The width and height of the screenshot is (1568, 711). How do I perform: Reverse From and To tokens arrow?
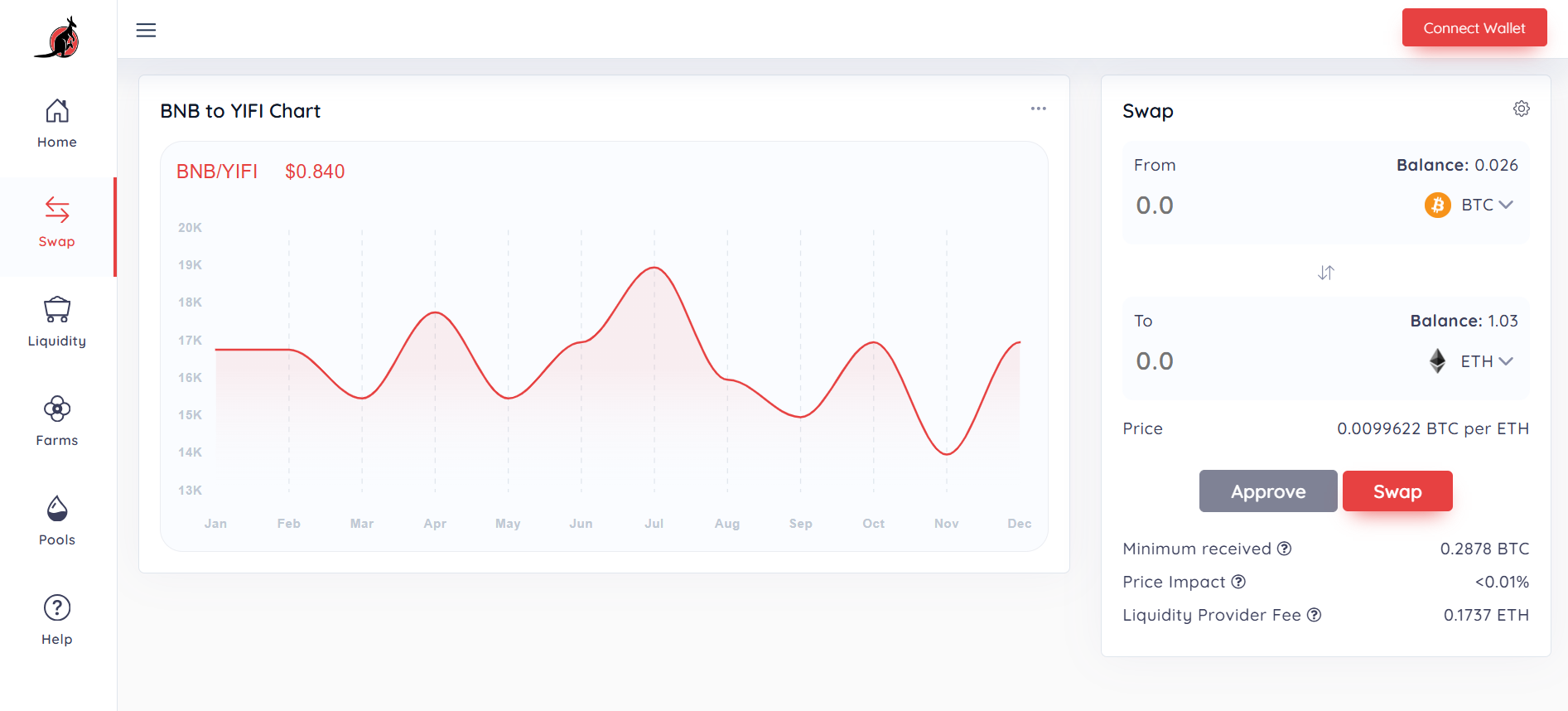[1325, 273]
